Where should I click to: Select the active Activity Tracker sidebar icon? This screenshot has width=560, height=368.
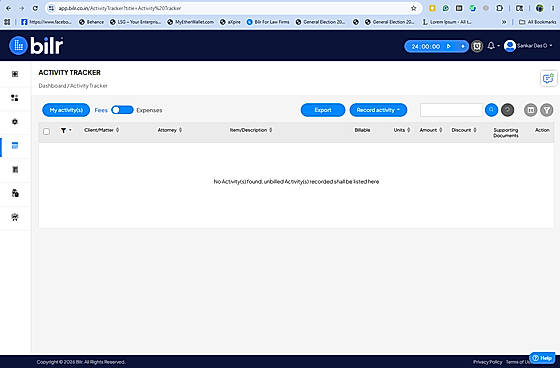(x=15, y=145)
